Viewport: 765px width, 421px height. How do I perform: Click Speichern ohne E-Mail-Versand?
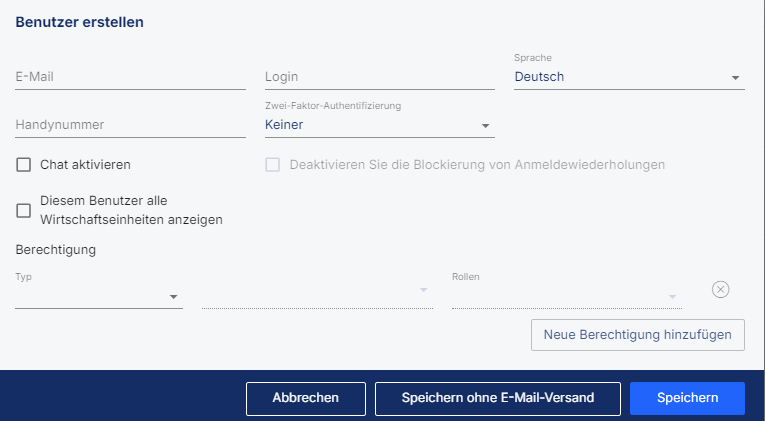(498, 398)
